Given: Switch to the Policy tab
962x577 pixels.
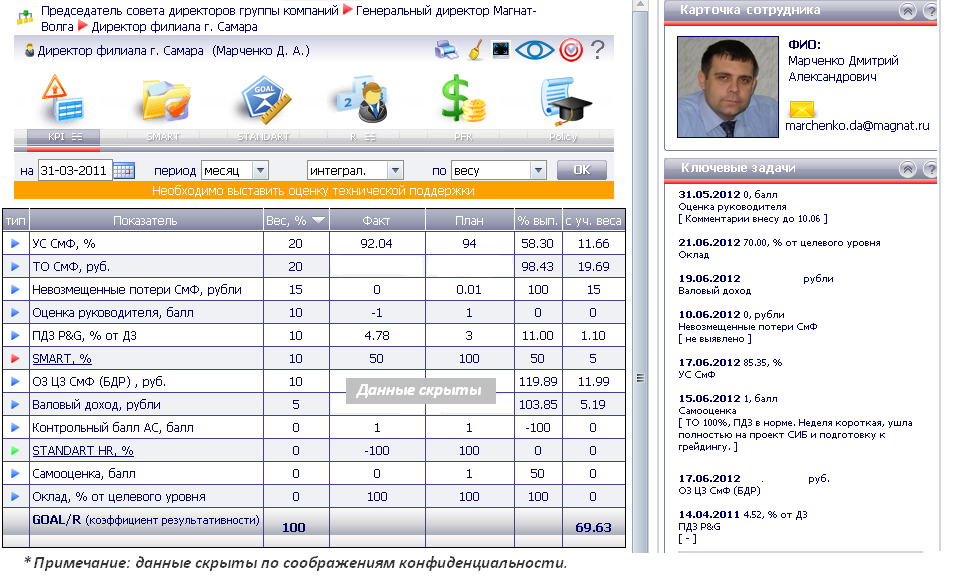Looking at the screenshot, I should [x=563, y=137].
